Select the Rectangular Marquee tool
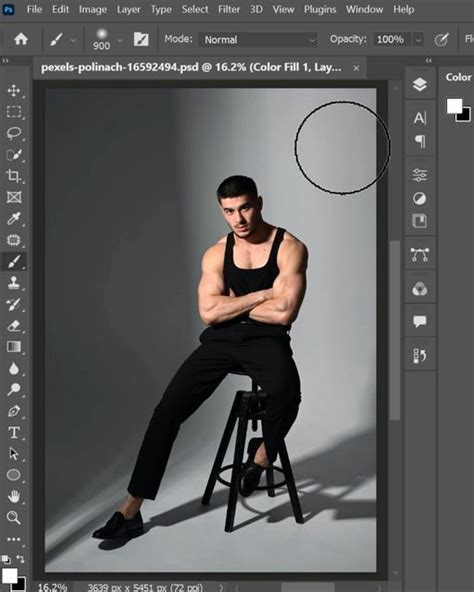The image size is (474, 592). [x=14, y=112]
